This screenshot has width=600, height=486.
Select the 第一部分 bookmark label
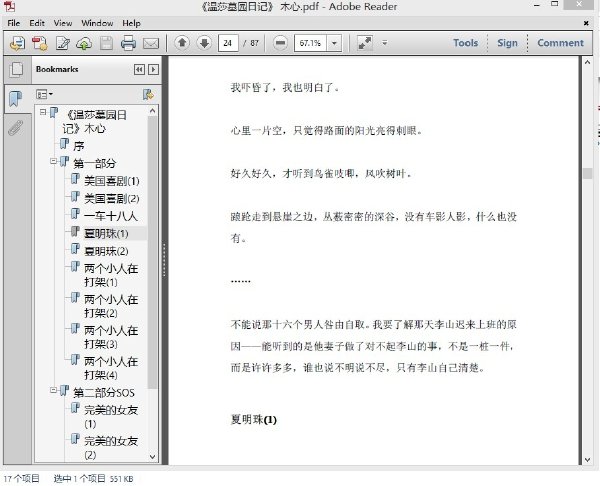[x=95, y=163]
